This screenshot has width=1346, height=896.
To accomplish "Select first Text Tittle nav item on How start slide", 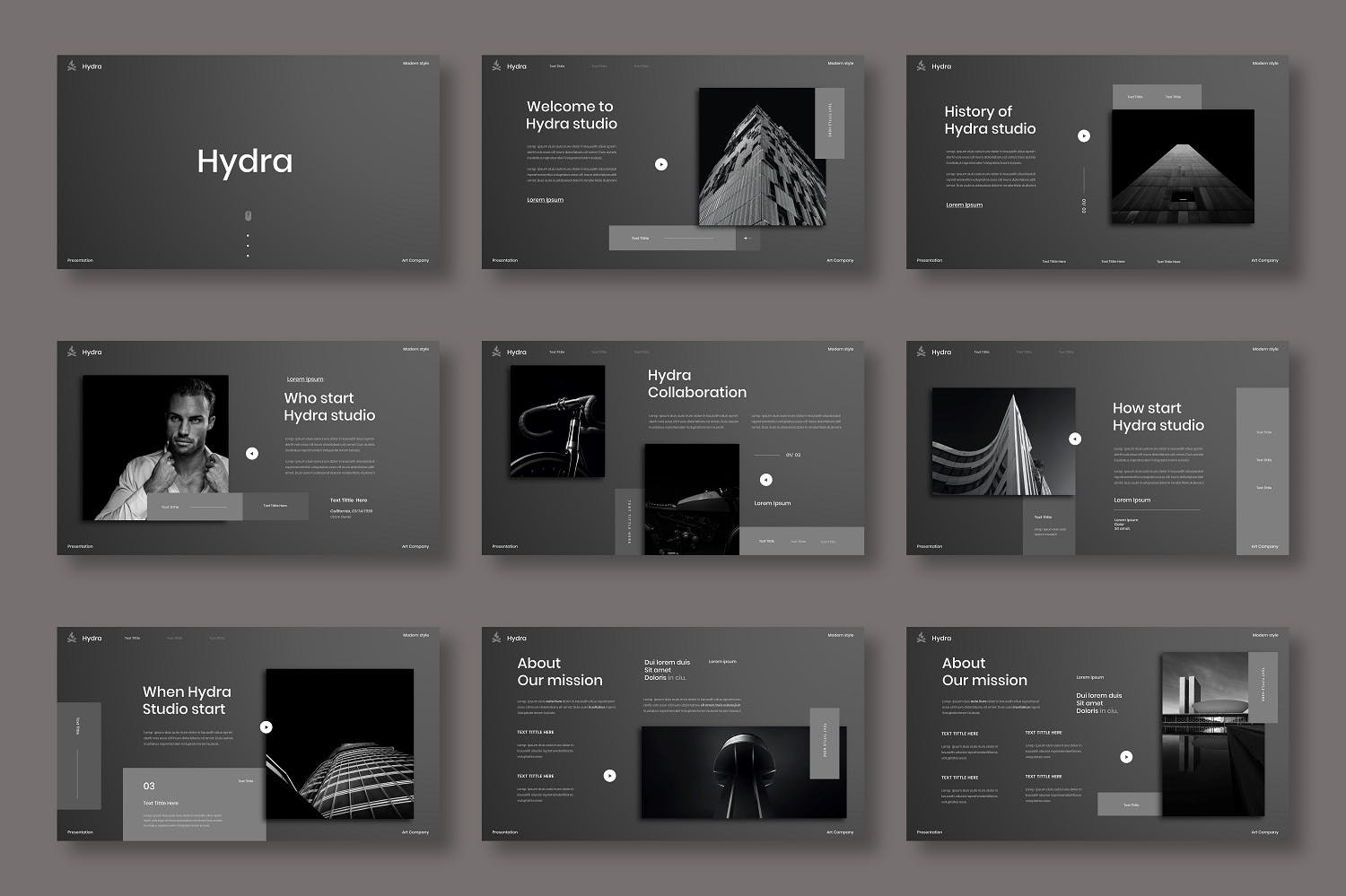I will [982, 352].
